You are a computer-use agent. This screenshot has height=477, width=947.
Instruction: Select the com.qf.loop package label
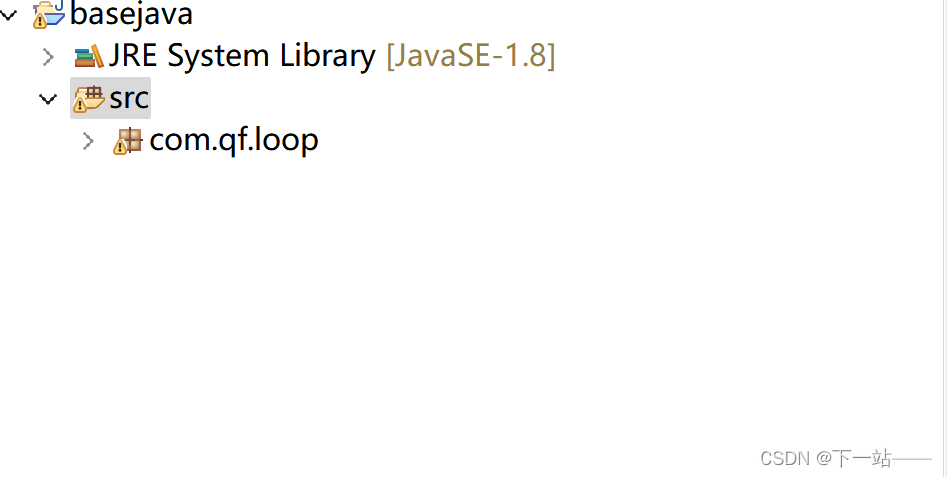tap(234, 141)
